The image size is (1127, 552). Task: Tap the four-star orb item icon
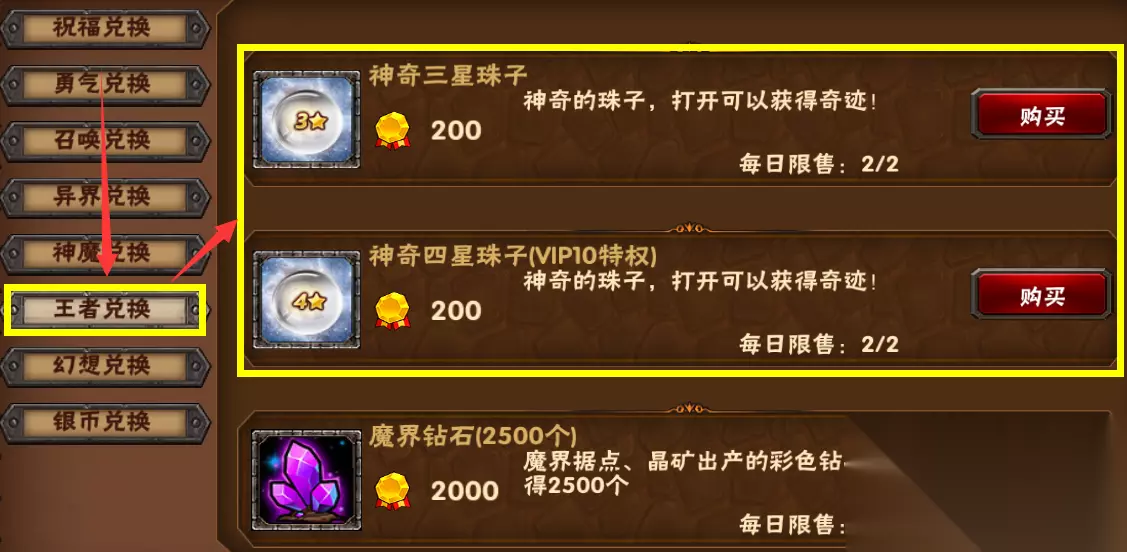click(x=307, y=300)
